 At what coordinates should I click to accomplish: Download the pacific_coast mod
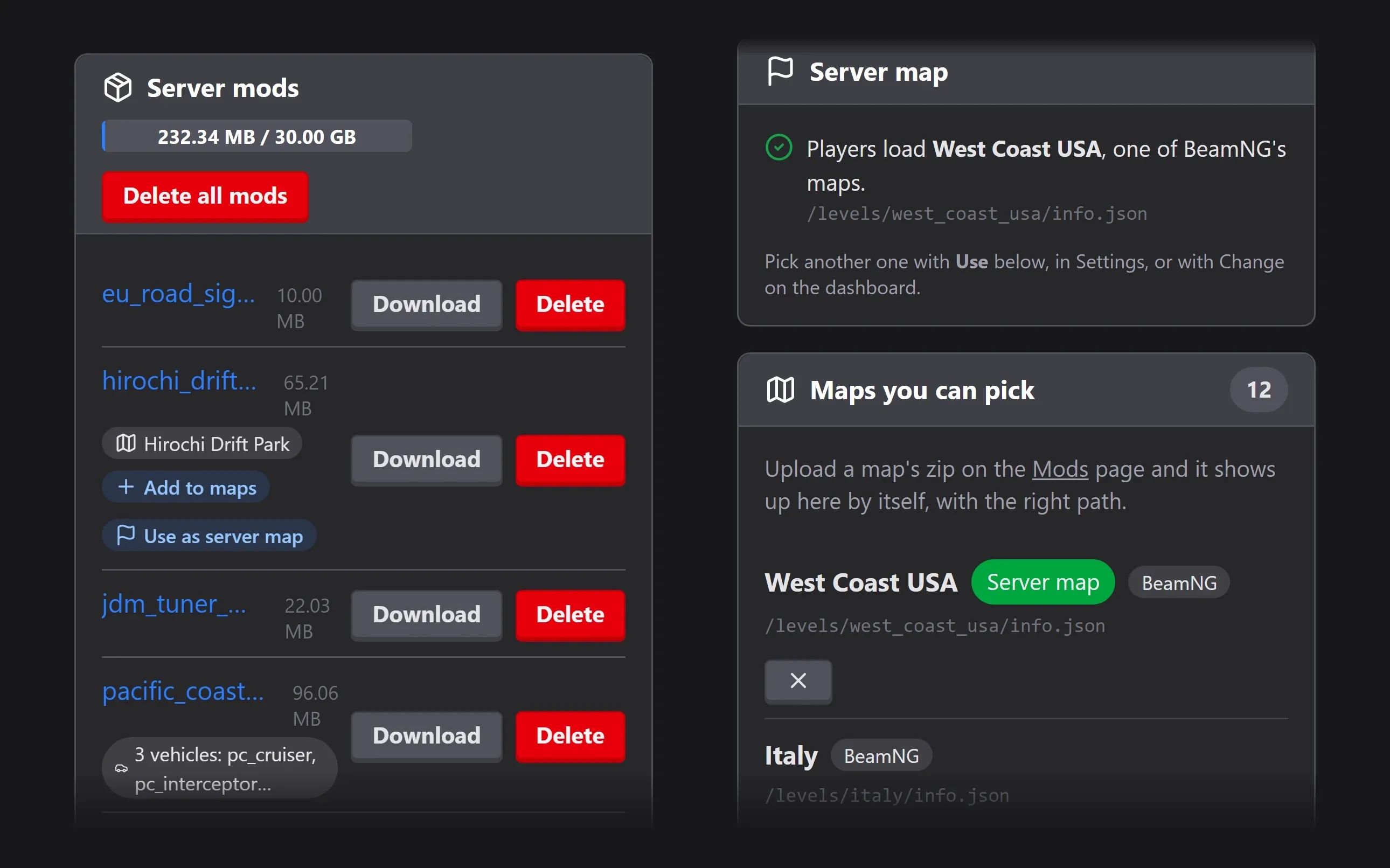click(x=426, y=736)
